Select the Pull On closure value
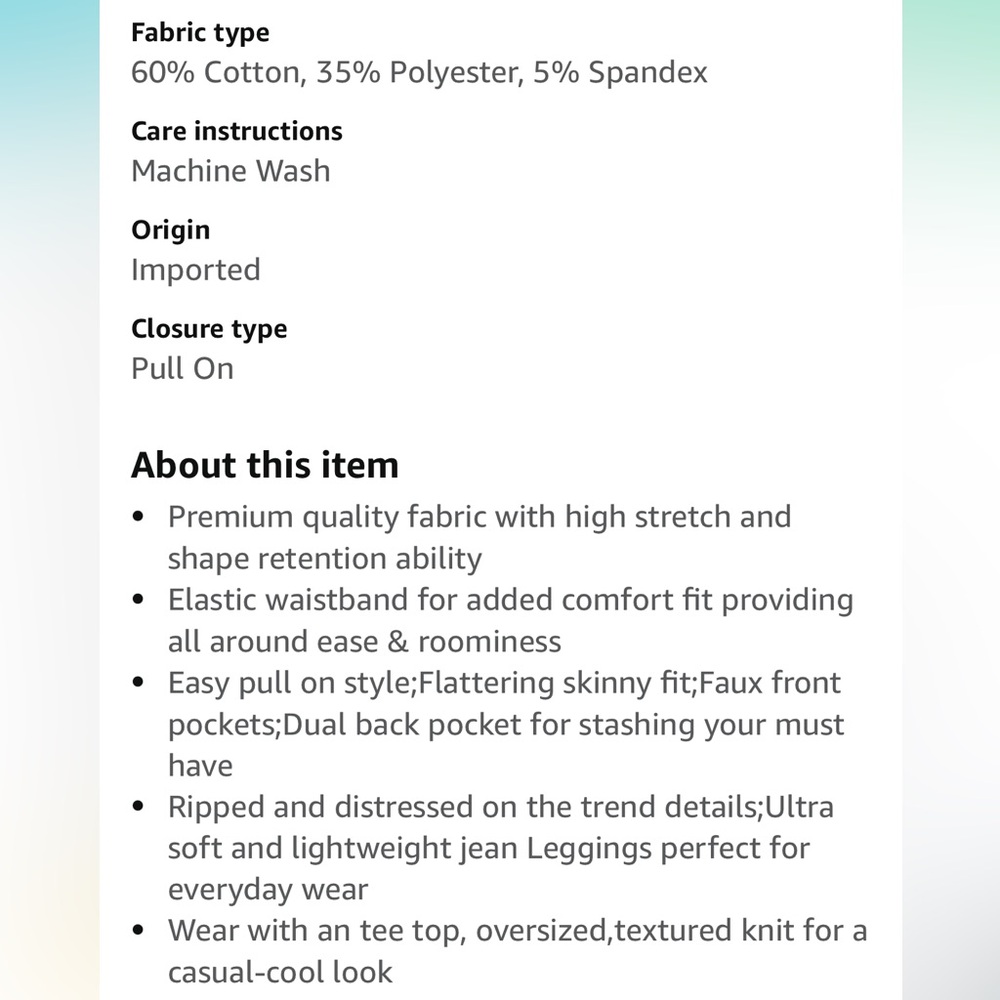Screen dimensions: 1000x1000 click(x=182, y=369)
